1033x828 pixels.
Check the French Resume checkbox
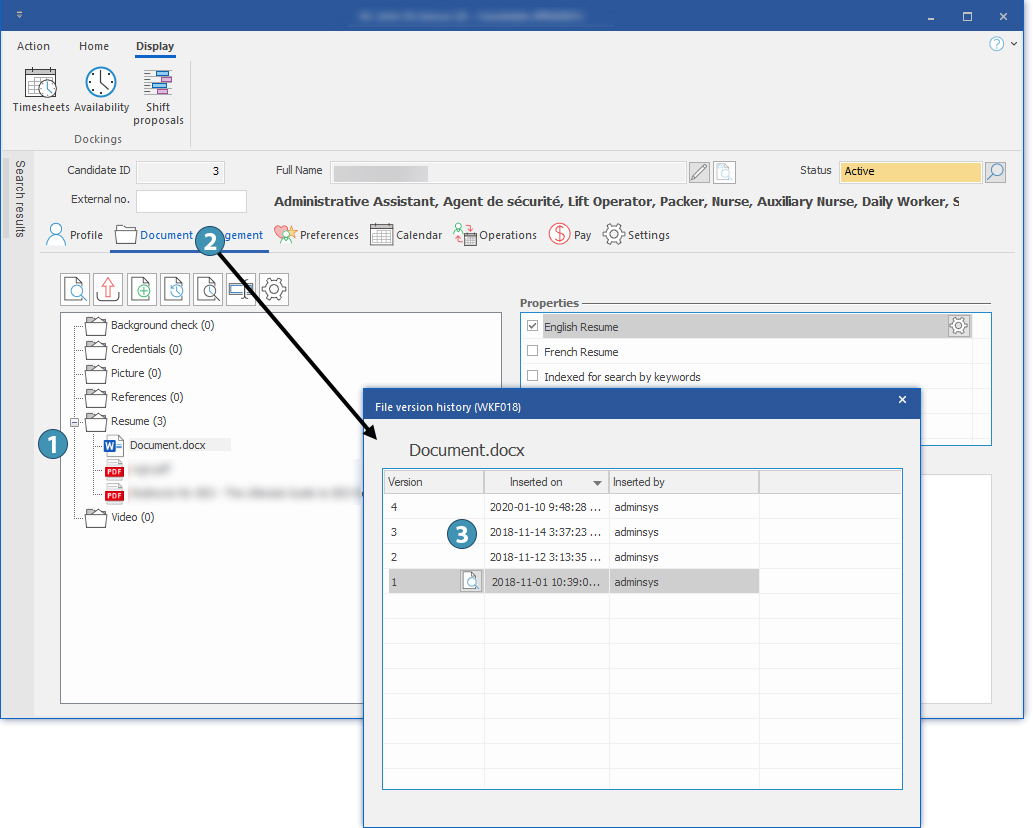pyautogui.click(x=533, y=352)
